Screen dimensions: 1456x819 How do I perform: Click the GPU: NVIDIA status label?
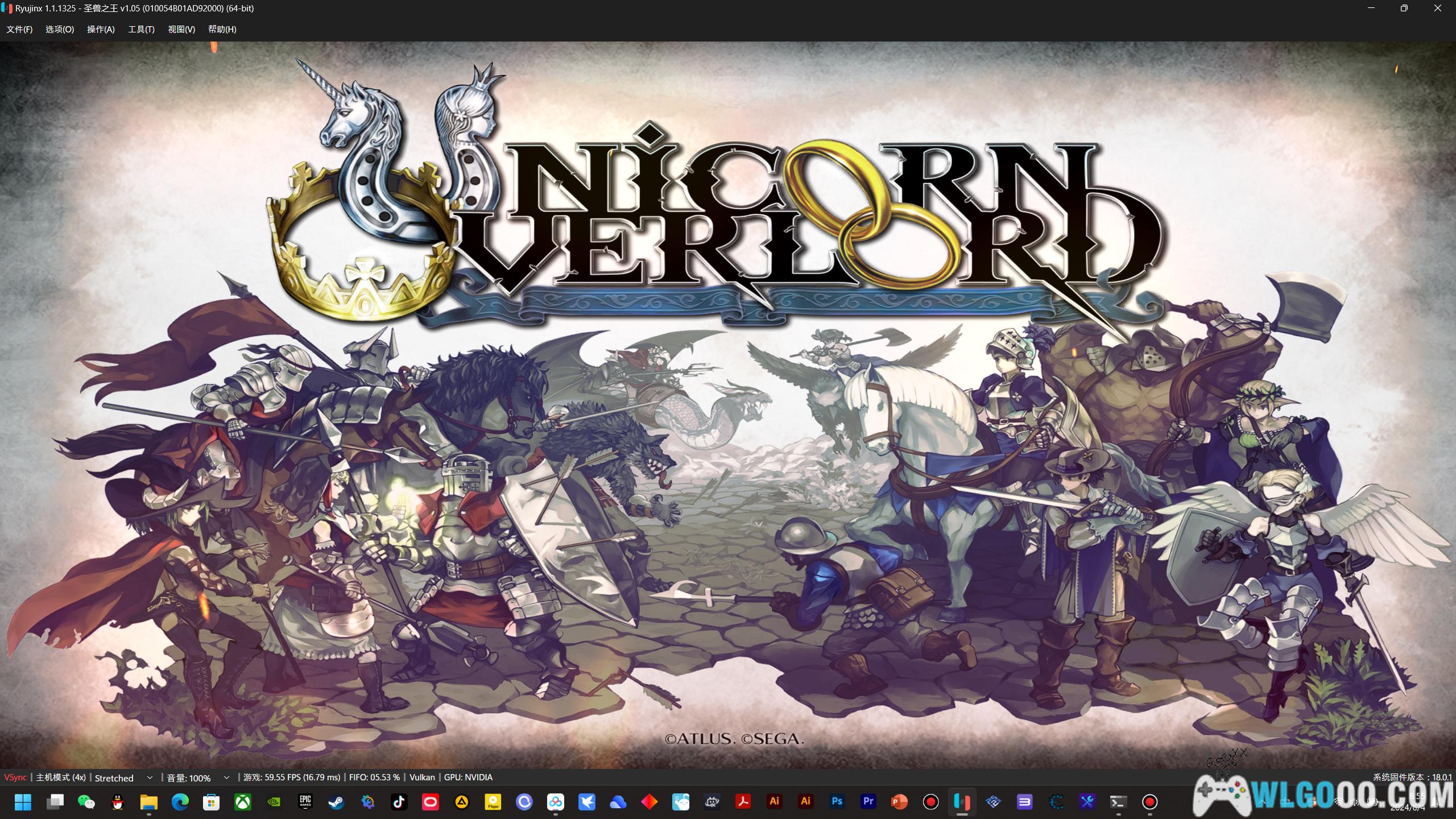coord(468,777)
